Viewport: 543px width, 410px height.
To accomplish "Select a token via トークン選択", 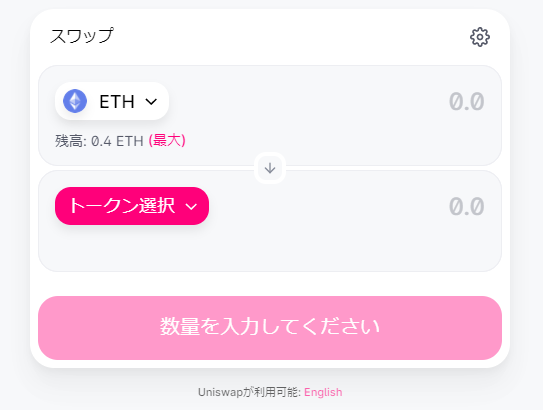I will coord(132,206).
